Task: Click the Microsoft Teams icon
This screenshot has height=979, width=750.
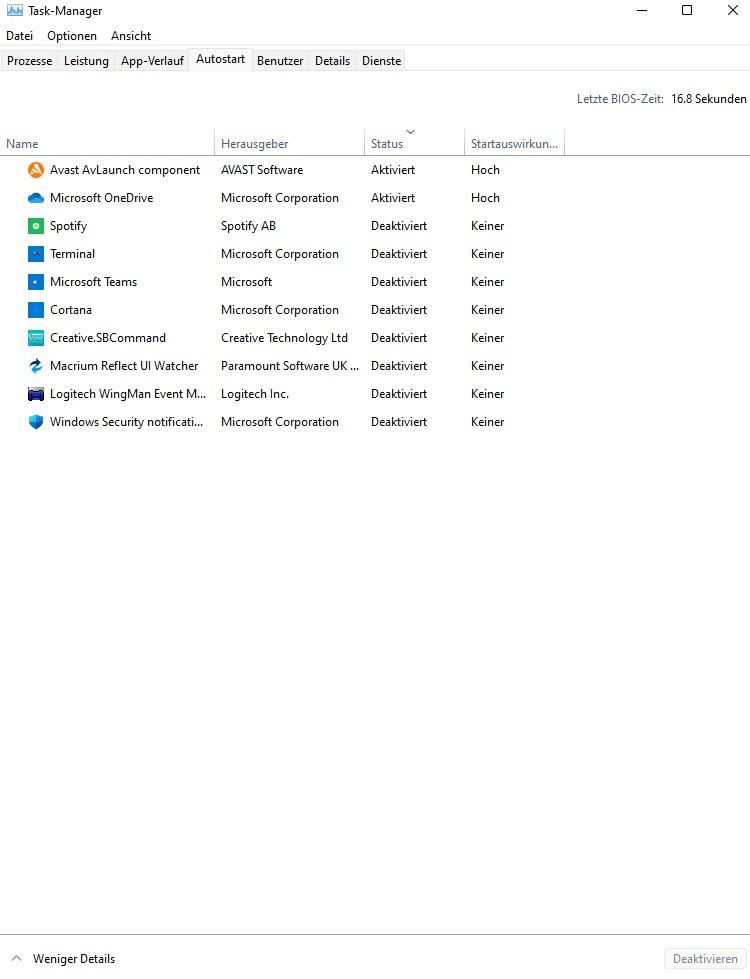Action: tap(36, 282)
